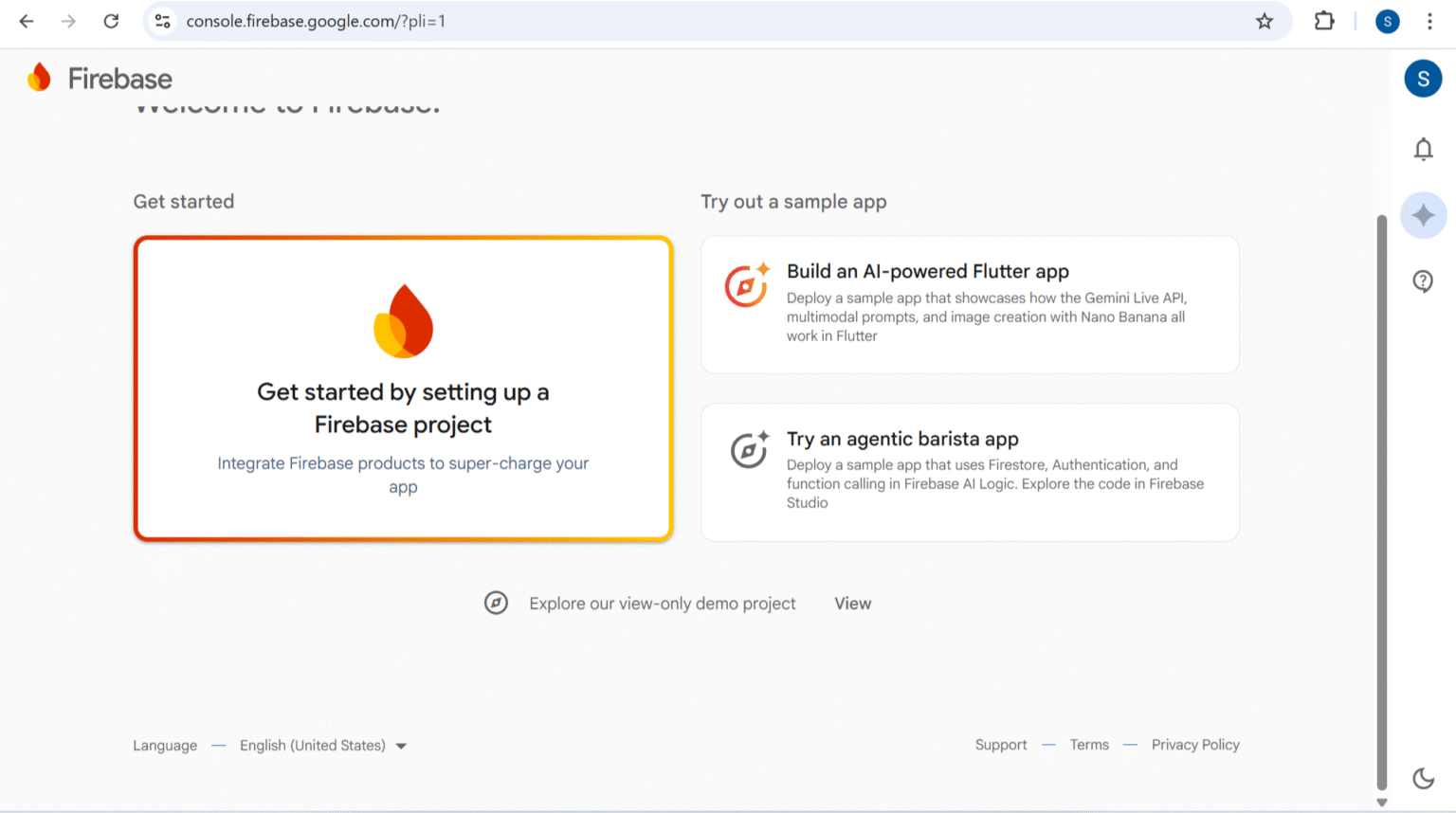Click View to explore the demo project

852,603
